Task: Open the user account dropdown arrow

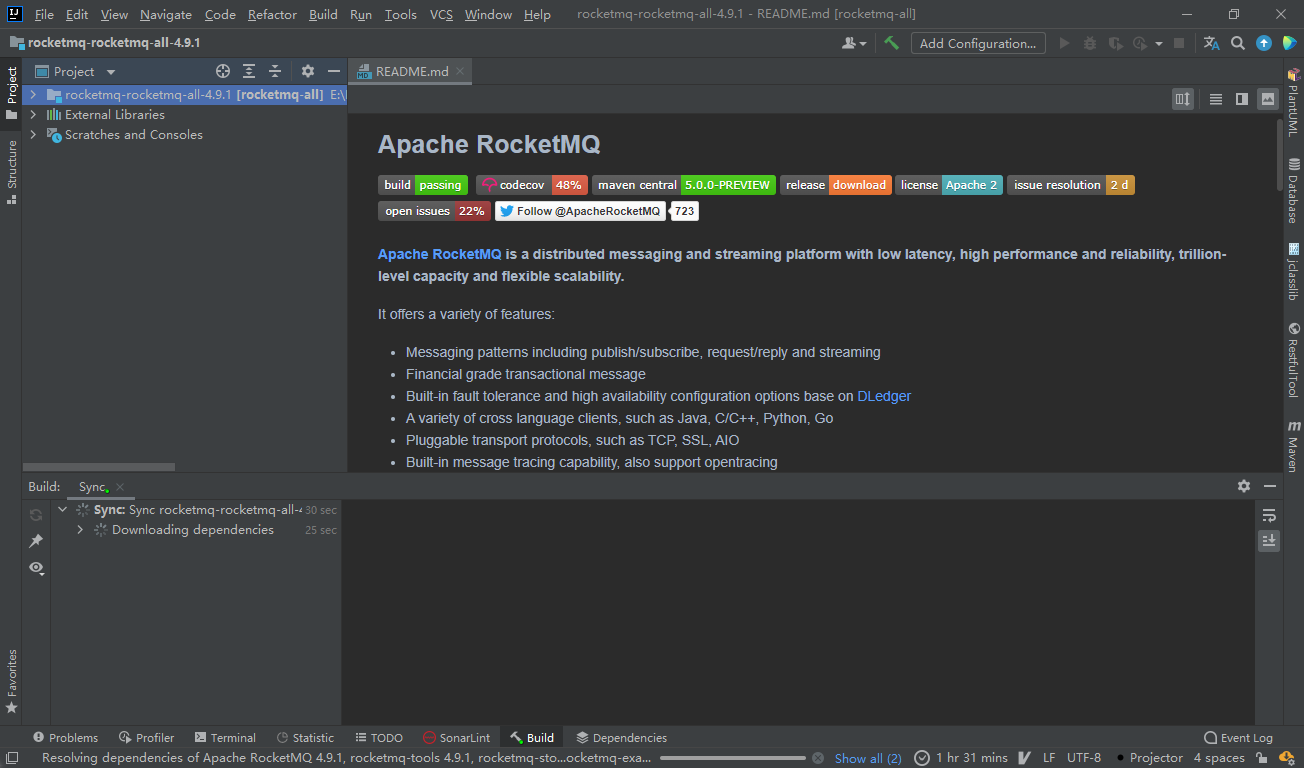Action: 863,44
